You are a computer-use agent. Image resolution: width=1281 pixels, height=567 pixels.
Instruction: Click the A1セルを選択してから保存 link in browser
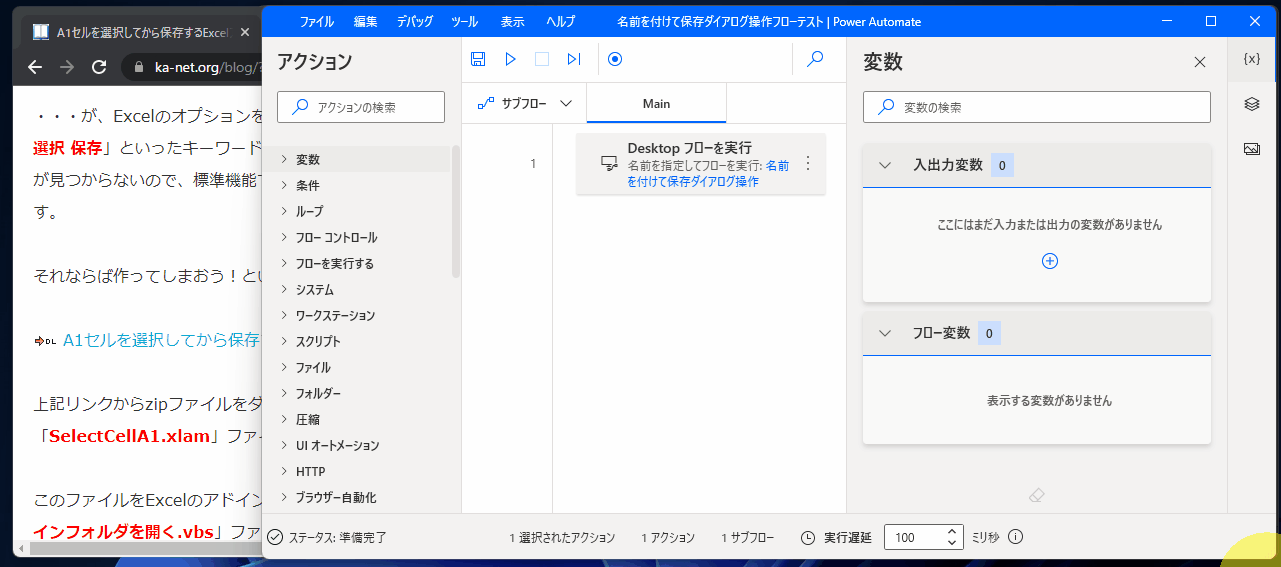coord(161,340)
